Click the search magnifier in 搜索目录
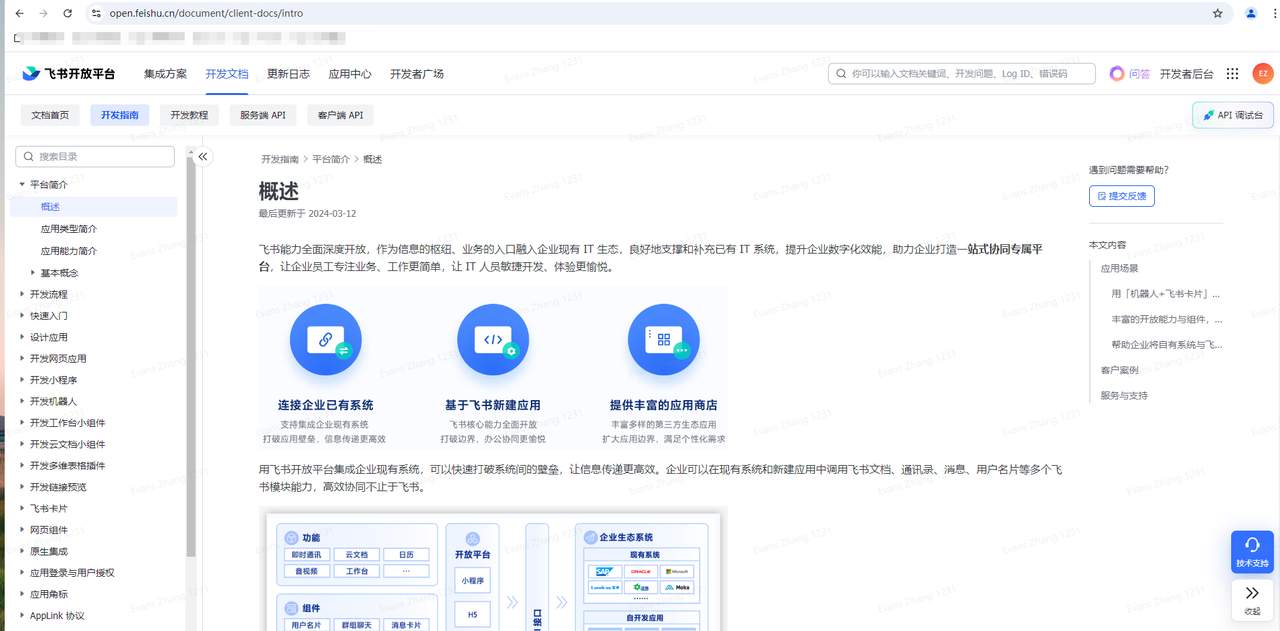This screenshot has height=631, width=1280. [x=28, y=157]
